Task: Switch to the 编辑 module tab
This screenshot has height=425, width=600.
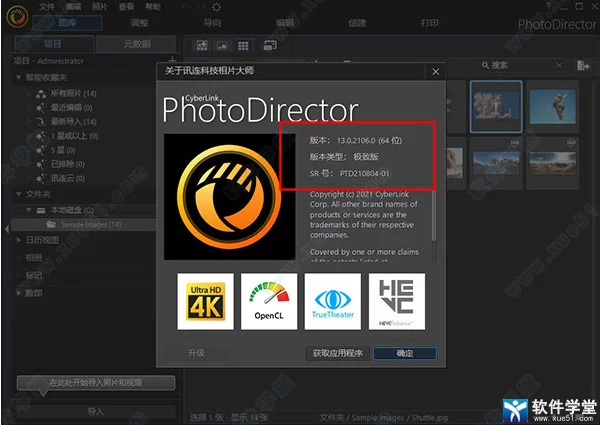Action: tap(285, 23)
